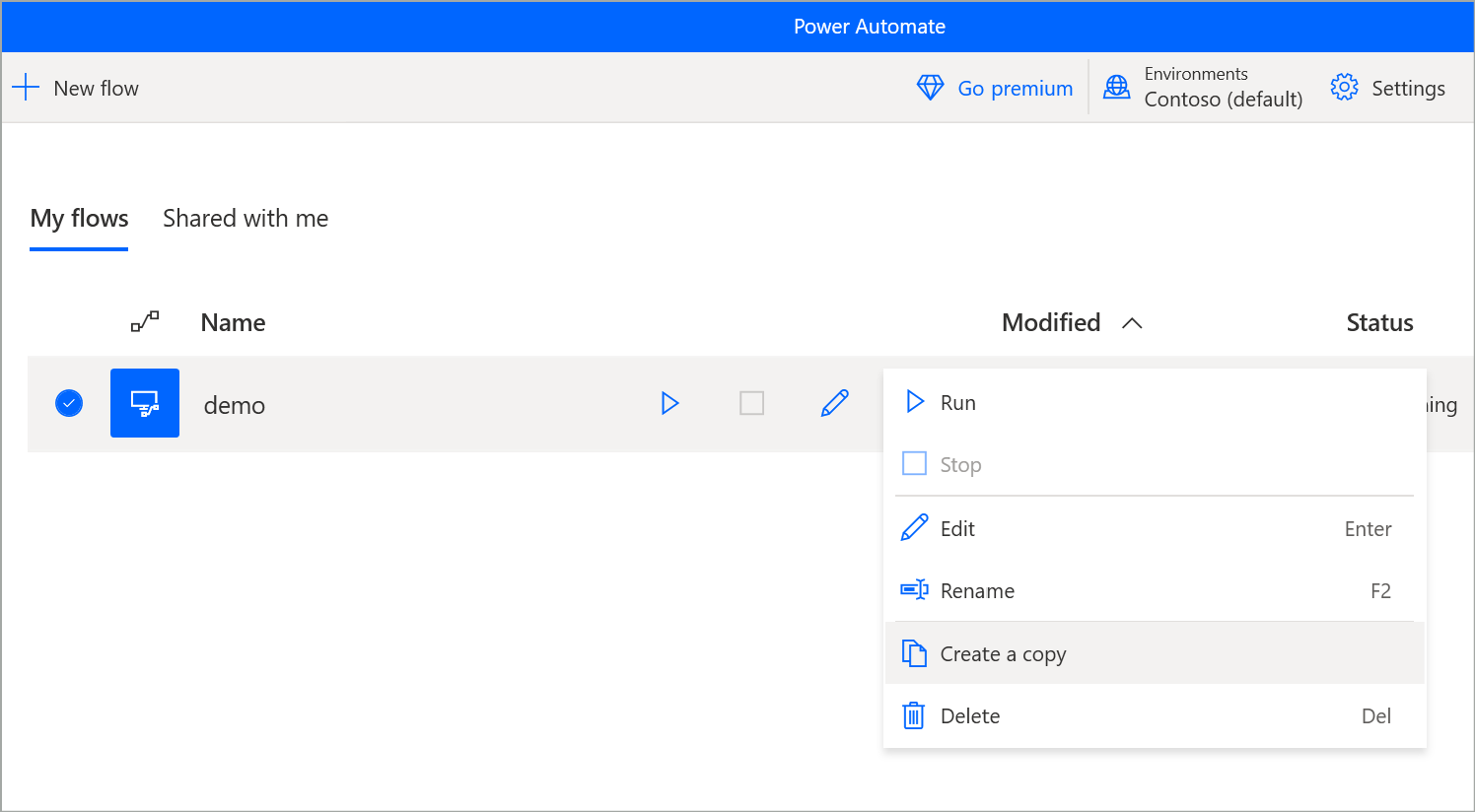Screen dimensions: 1475x812
Task: Click the Environments globe icon
Action: [1116, 88]
